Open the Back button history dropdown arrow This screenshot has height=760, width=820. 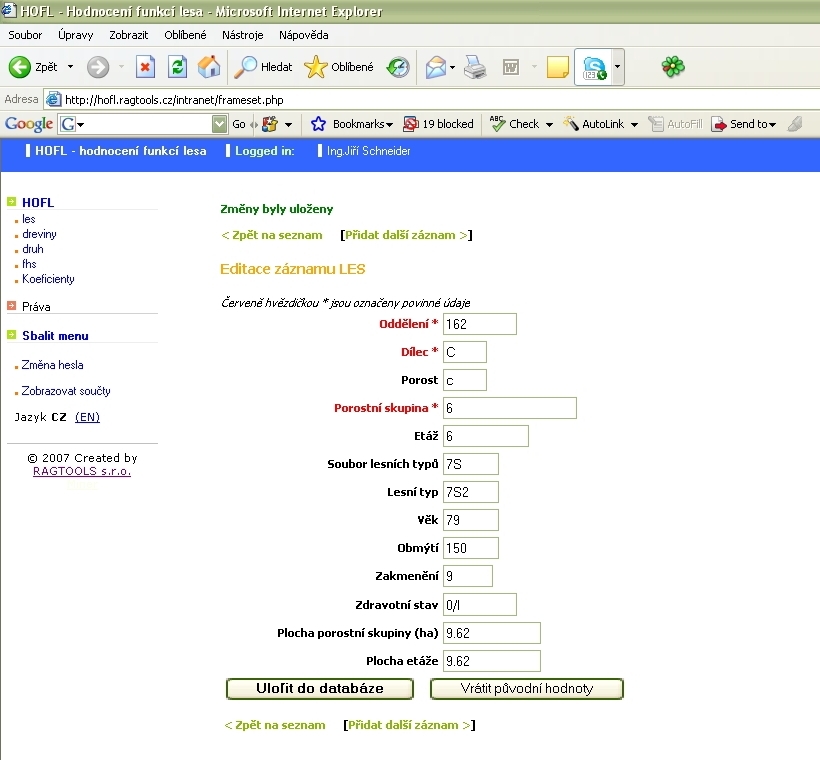point(70,67)
